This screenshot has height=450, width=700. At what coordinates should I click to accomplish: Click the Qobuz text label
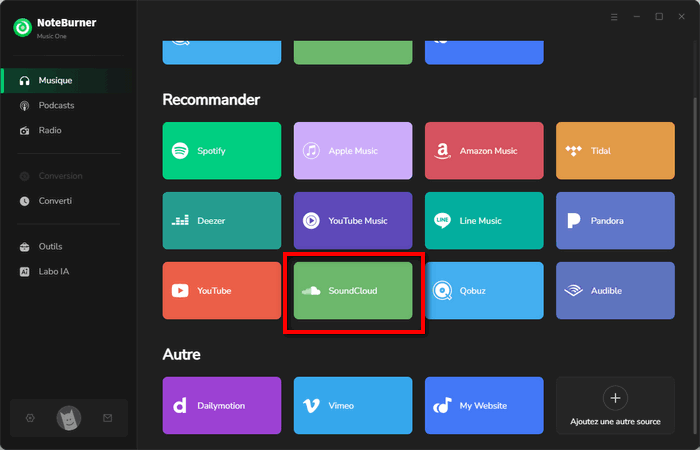[x=473, y=291]
